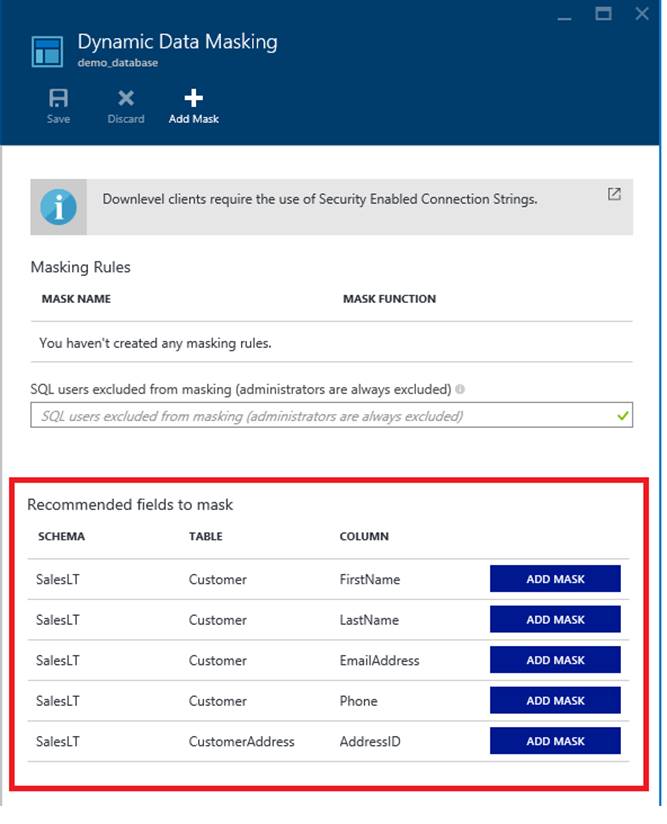Click the MASK NAME column header
The image size is (667, 824).
pos(76,299)
